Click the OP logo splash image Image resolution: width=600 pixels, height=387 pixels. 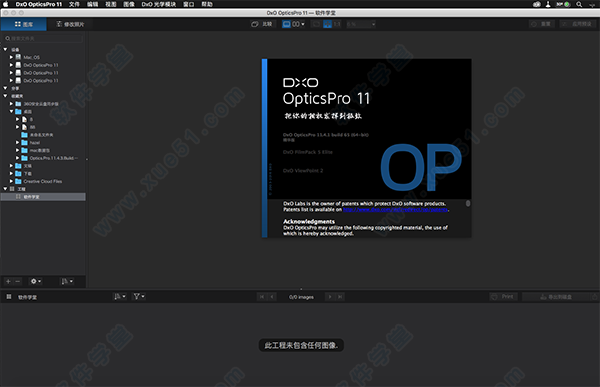[x=421, y=167]
